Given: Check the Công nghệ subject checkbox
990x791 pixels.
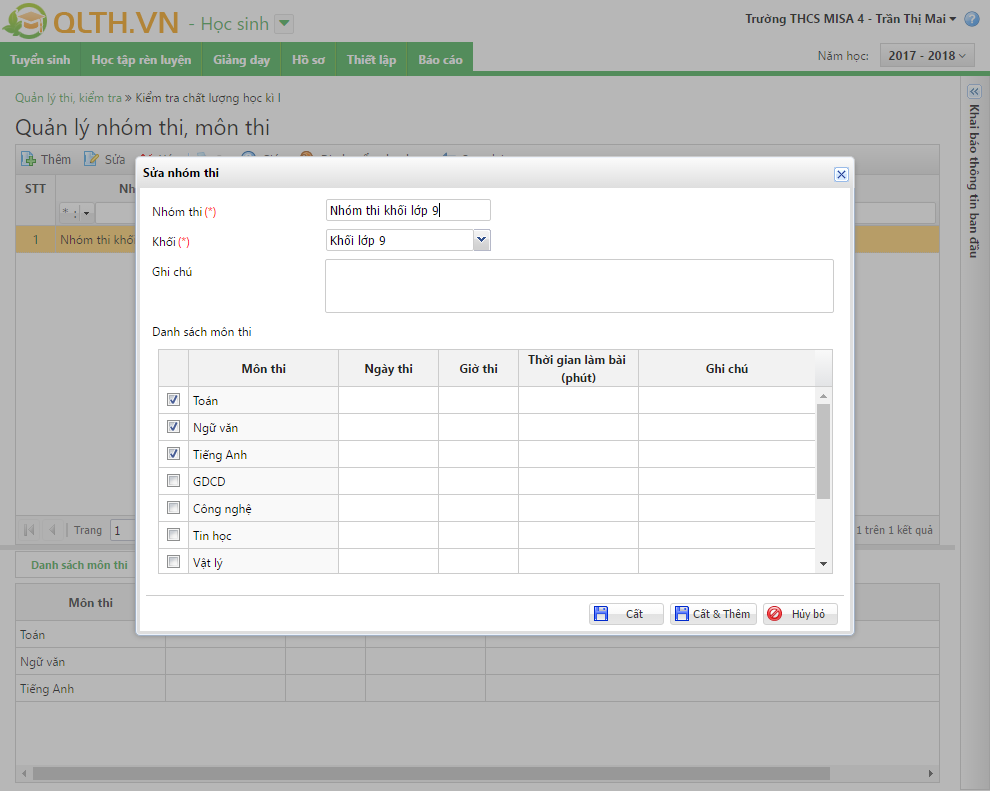Looking at the screenshot, I should pyautogui.click(x=173, y=508).
